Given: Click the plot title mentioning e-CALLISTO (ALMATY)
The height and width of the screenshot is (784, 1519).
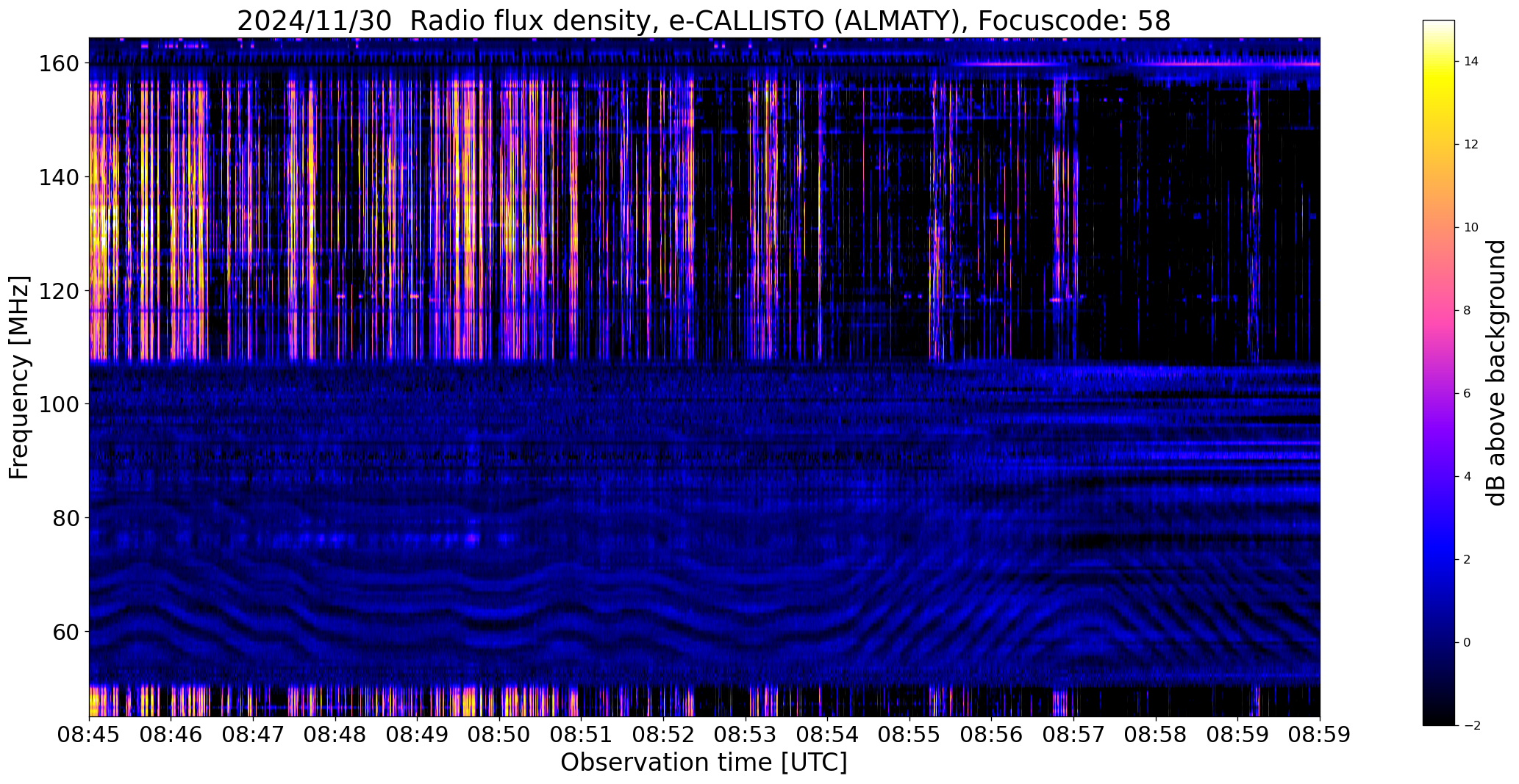Looking at the screenshot, I should (x=704, y=21).
